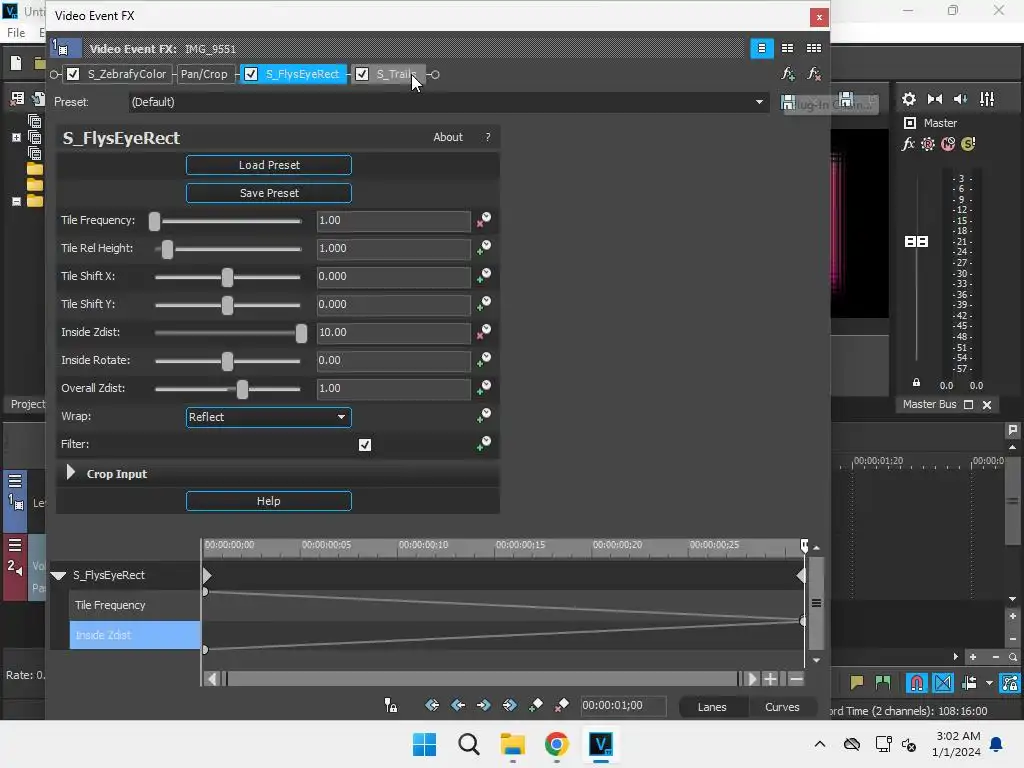Toggle Lock Envelopes to Events icon
The height and width of the screenshot is (768, 1024).
[x=1009, y=683]
